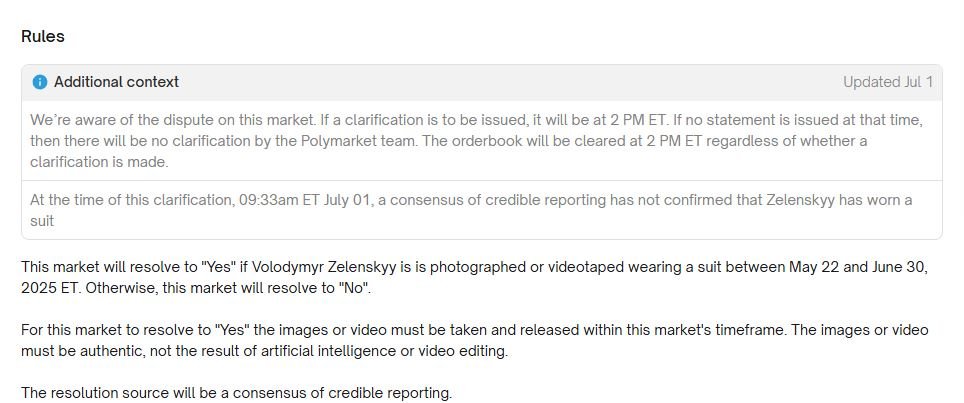964x403 pixels.
Task: Click "For this market to resolve" paragraph
Action: [475, 342]
